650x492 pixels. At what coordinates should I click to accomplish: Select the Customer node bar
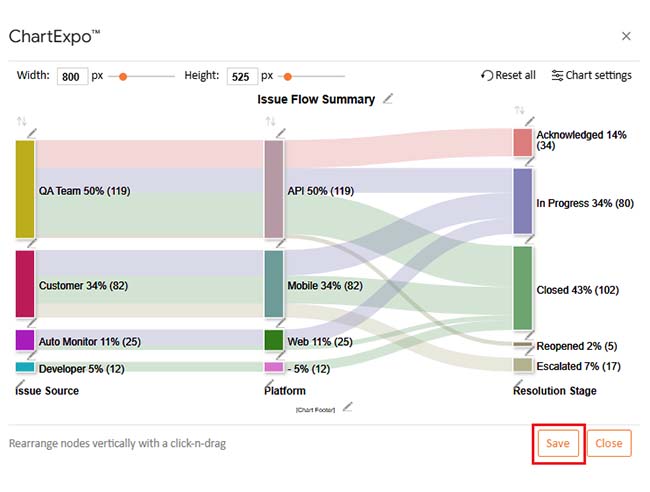[25, 284]
